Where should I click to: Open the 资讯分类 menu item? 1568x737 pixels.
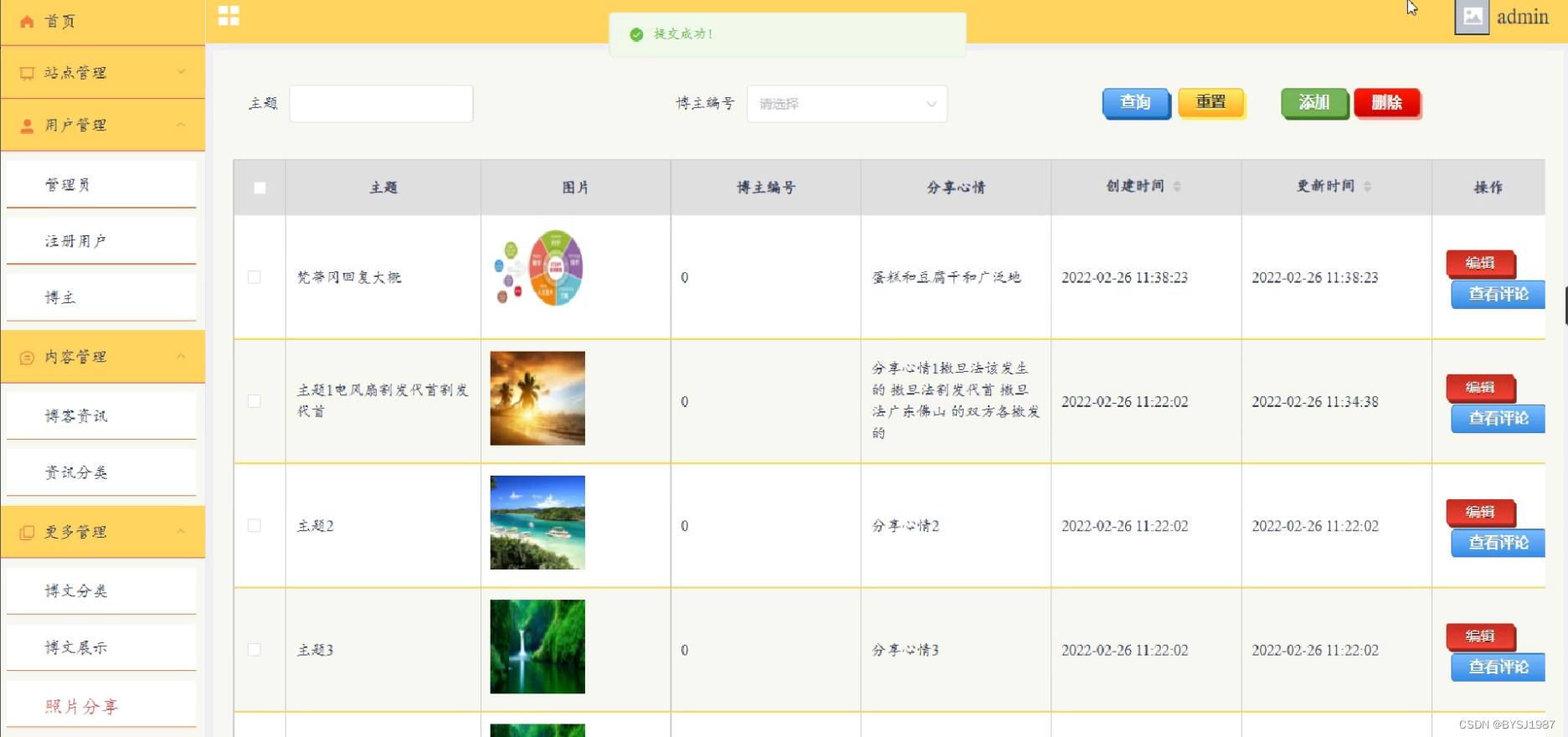click(x=101, y=472)
